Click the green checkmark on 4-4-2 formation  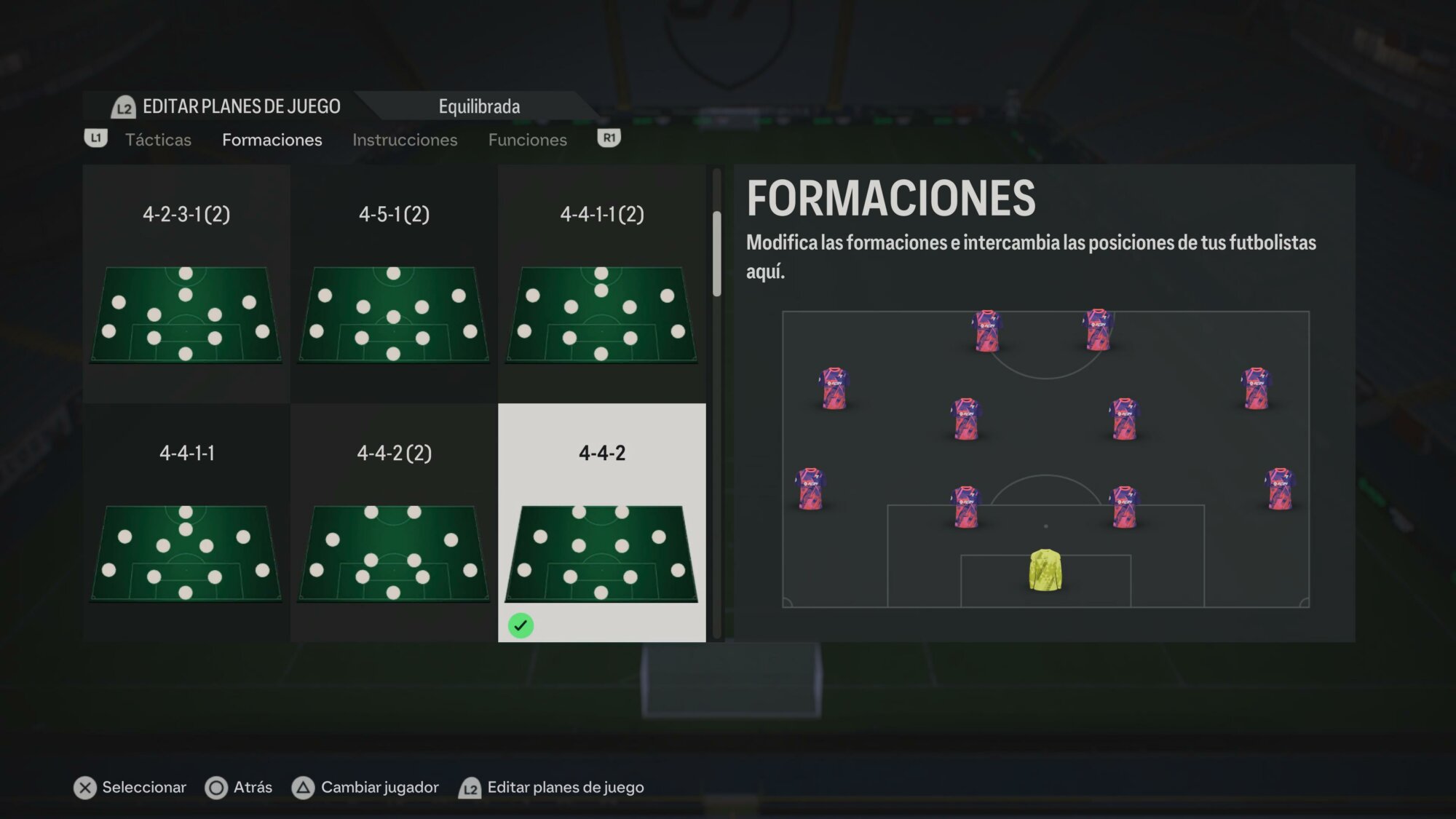[x=521, y=625]
